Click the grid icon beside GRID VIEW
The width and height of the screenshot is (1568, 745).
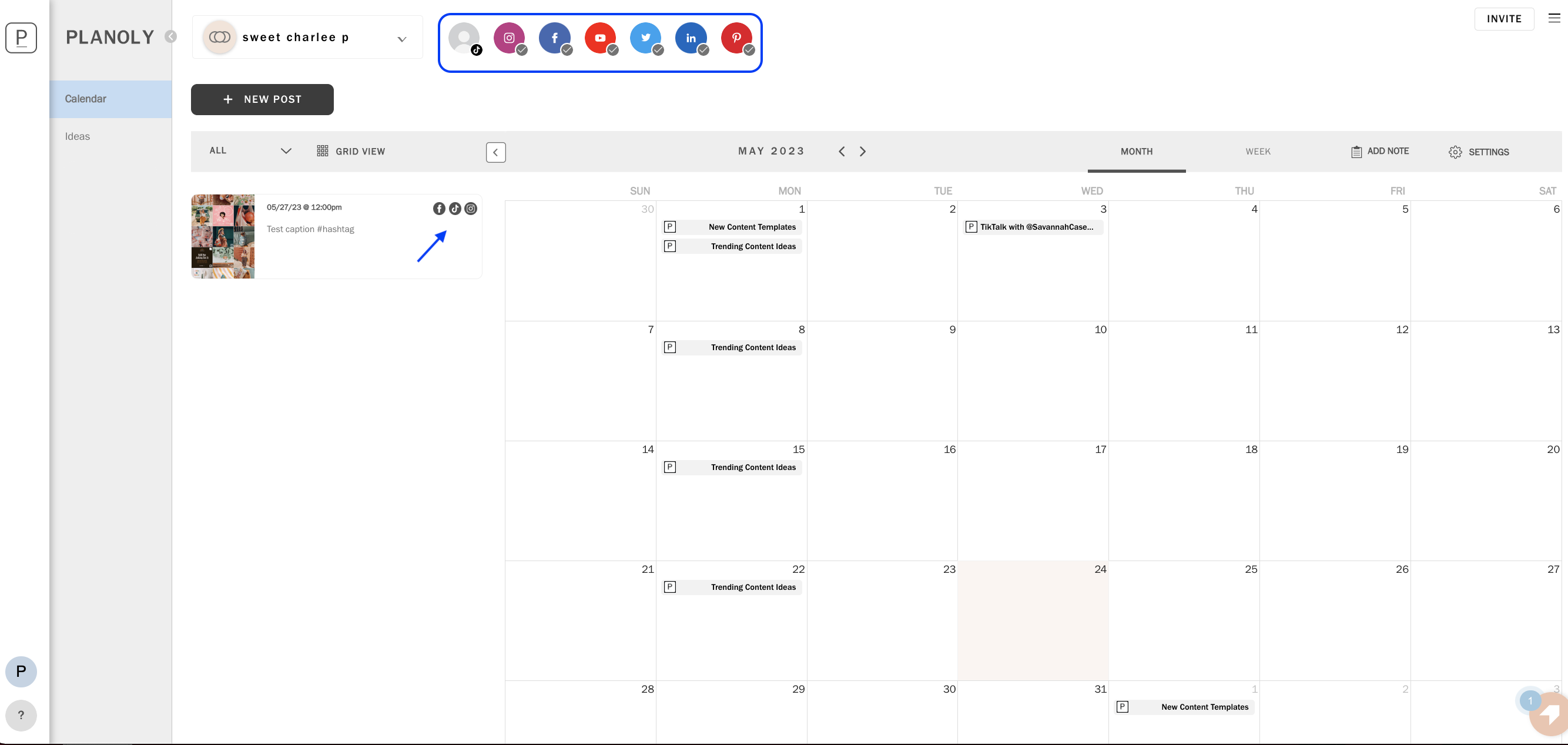[323, 151]
